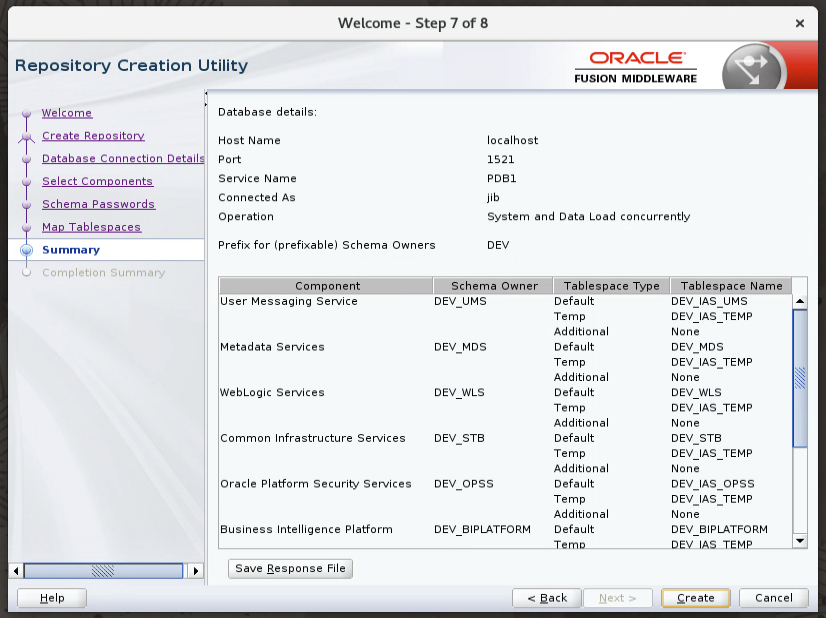This screenshot has width=826, height=618.
Task: Click Save Response File button
Action: pos(290,568)
